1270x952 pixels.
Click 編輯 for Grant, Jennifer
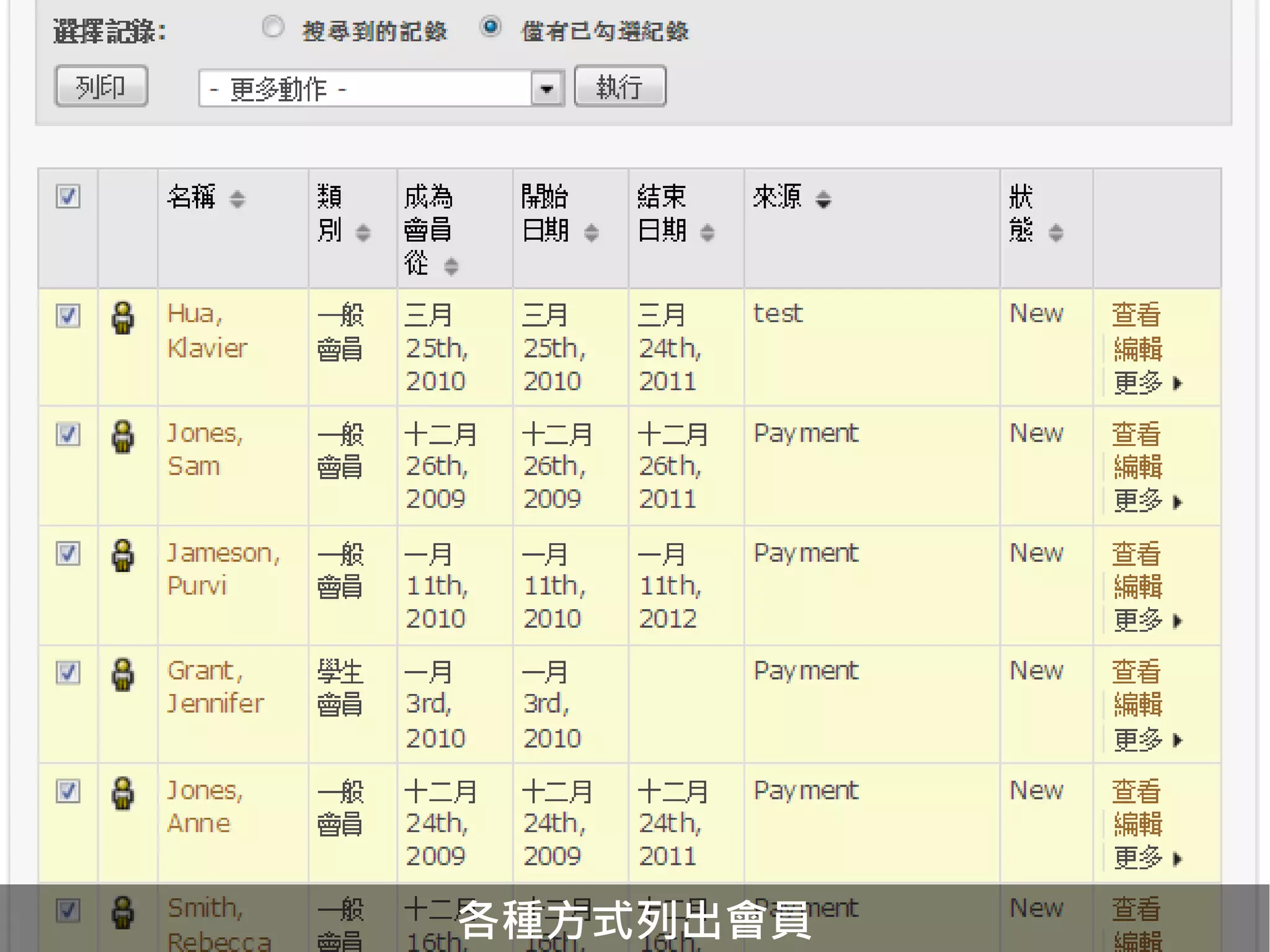(x=1138, y=705)
